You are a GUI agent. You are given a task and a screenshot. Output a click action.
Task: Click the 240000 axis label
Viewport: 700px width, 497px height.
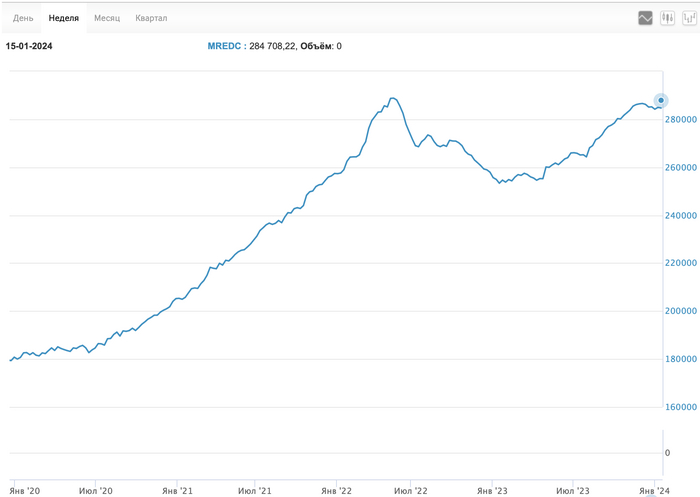[680, 216]
